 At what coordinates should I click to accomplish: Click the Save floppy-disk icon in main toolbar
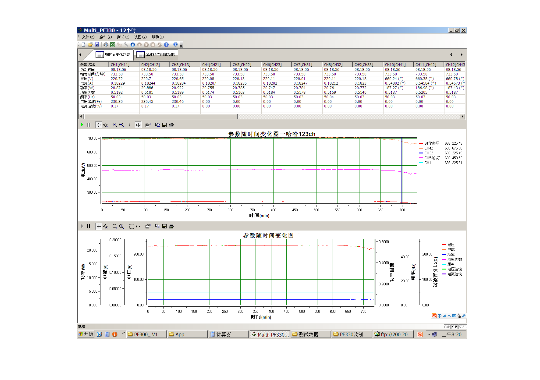click(97, 45)
